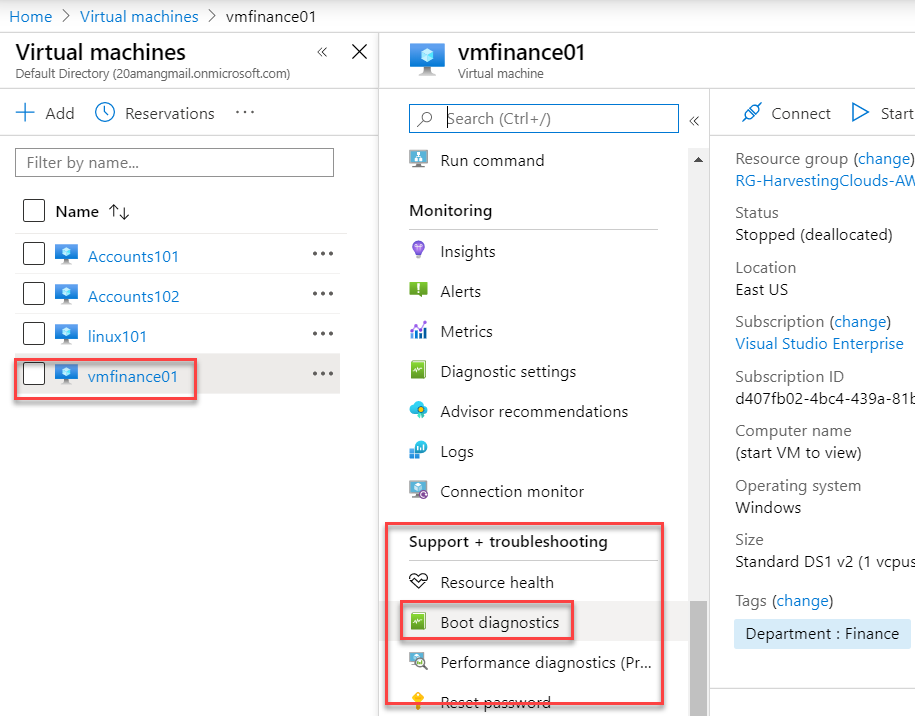Click the Reservations clock icon
The width and height of the screenshot is (915, 716).
pyautogui.click(x=105, y=113)
